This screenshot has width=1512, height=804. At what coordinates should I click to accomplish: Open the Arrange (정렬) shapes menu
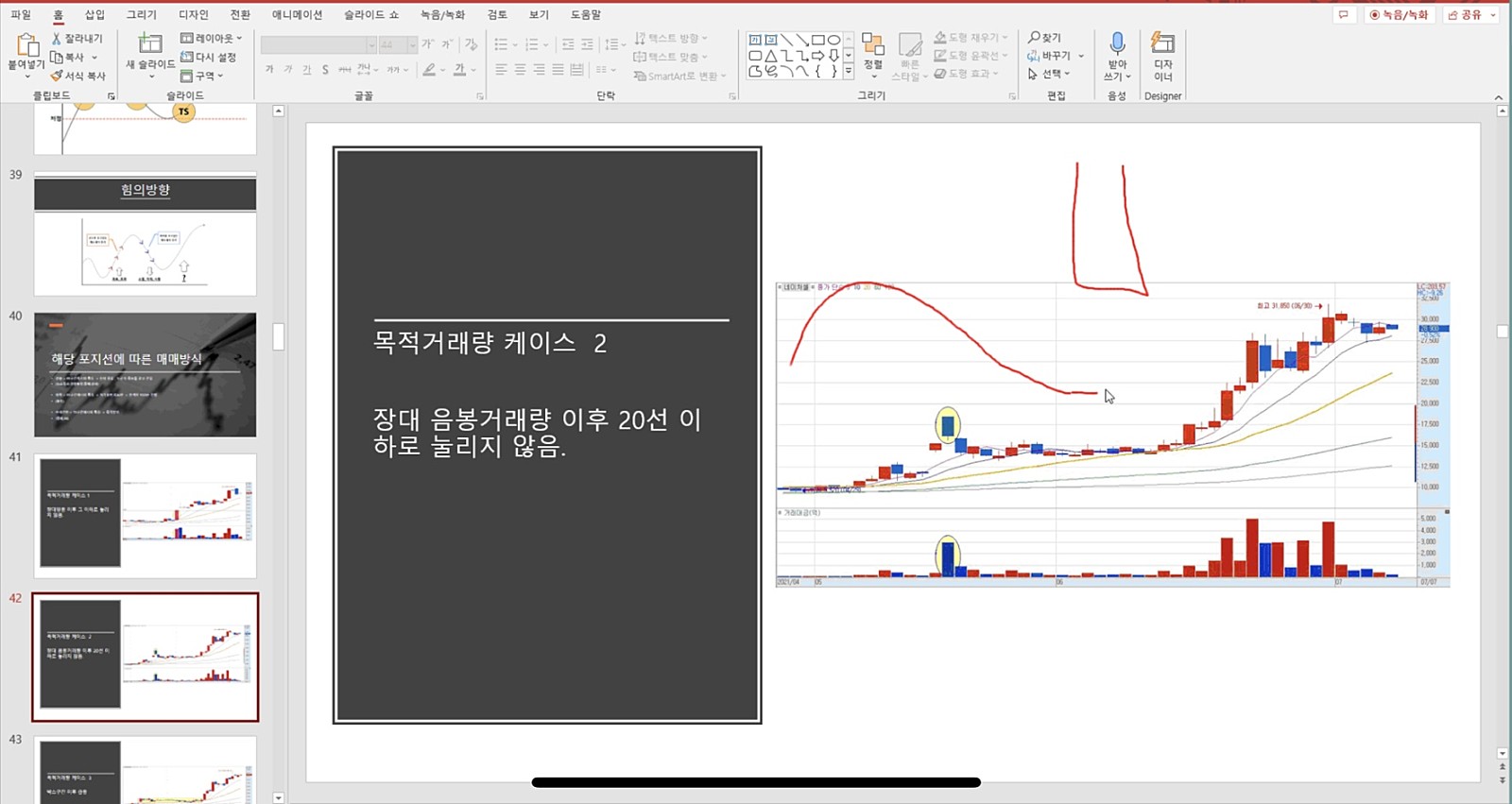[873, 54]
